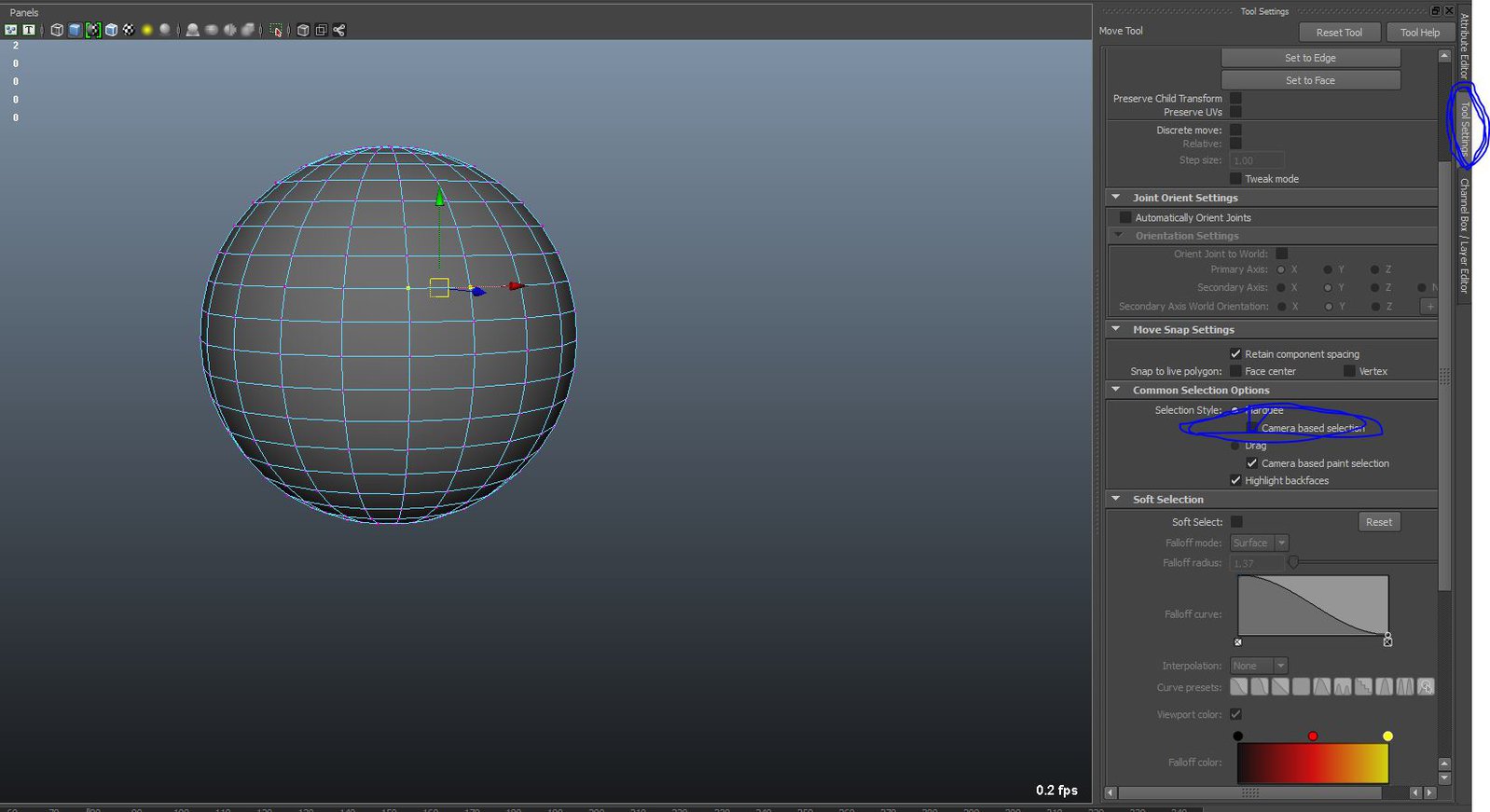Screen dimensions: 1490x812
Task: Toggle isolate select icon with red cursor
Action: click(276, 30)
